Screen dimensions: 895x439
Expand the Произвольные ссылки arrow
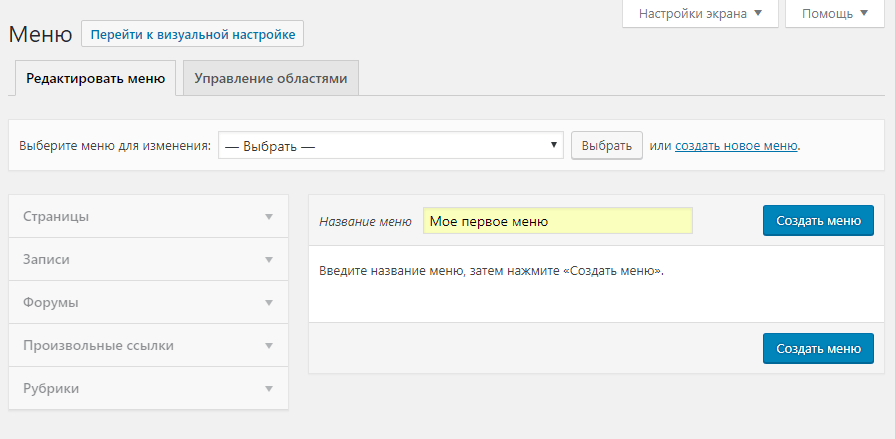[268, 346]
